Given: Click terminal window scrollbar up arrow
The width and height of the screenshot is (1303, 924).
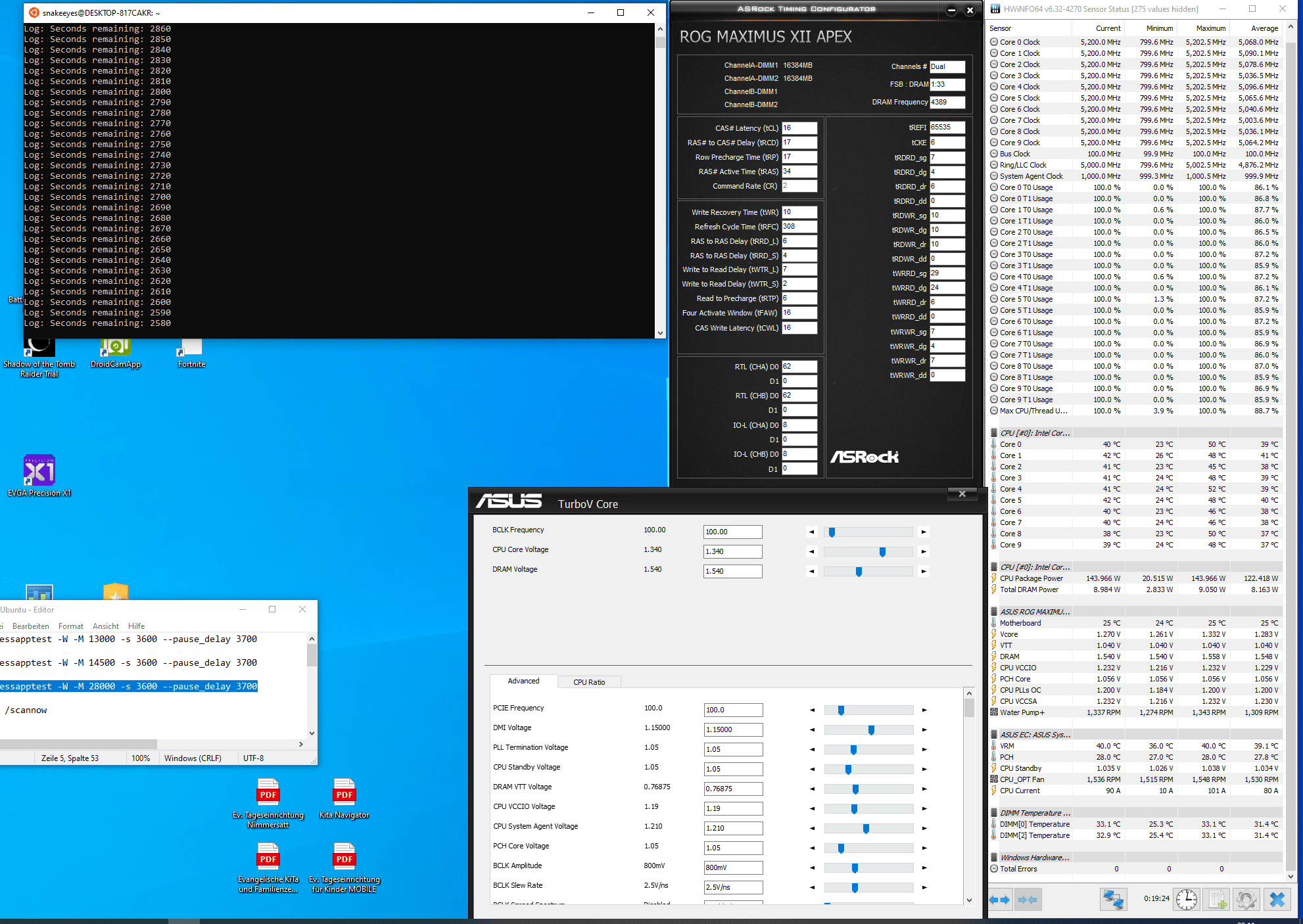Looking at the screenshot, I should pos(660,29).
